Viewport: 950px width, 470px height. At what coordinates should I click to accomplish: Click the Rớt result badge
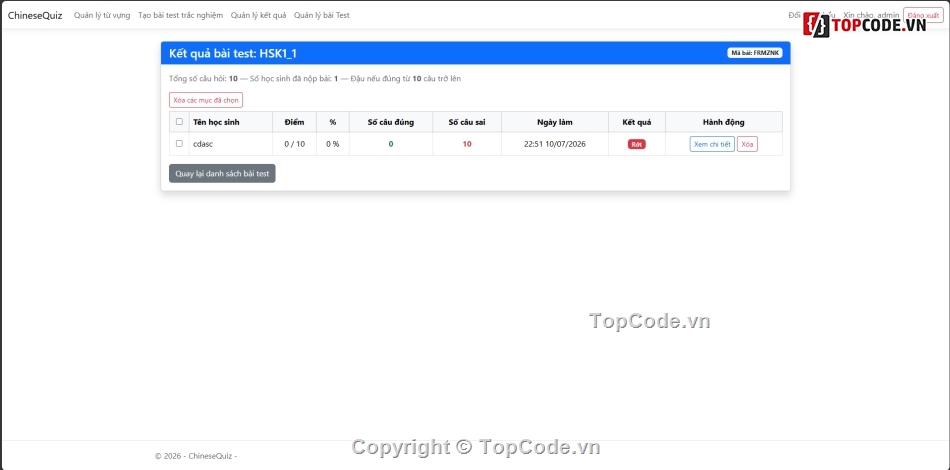coord(637,144)
